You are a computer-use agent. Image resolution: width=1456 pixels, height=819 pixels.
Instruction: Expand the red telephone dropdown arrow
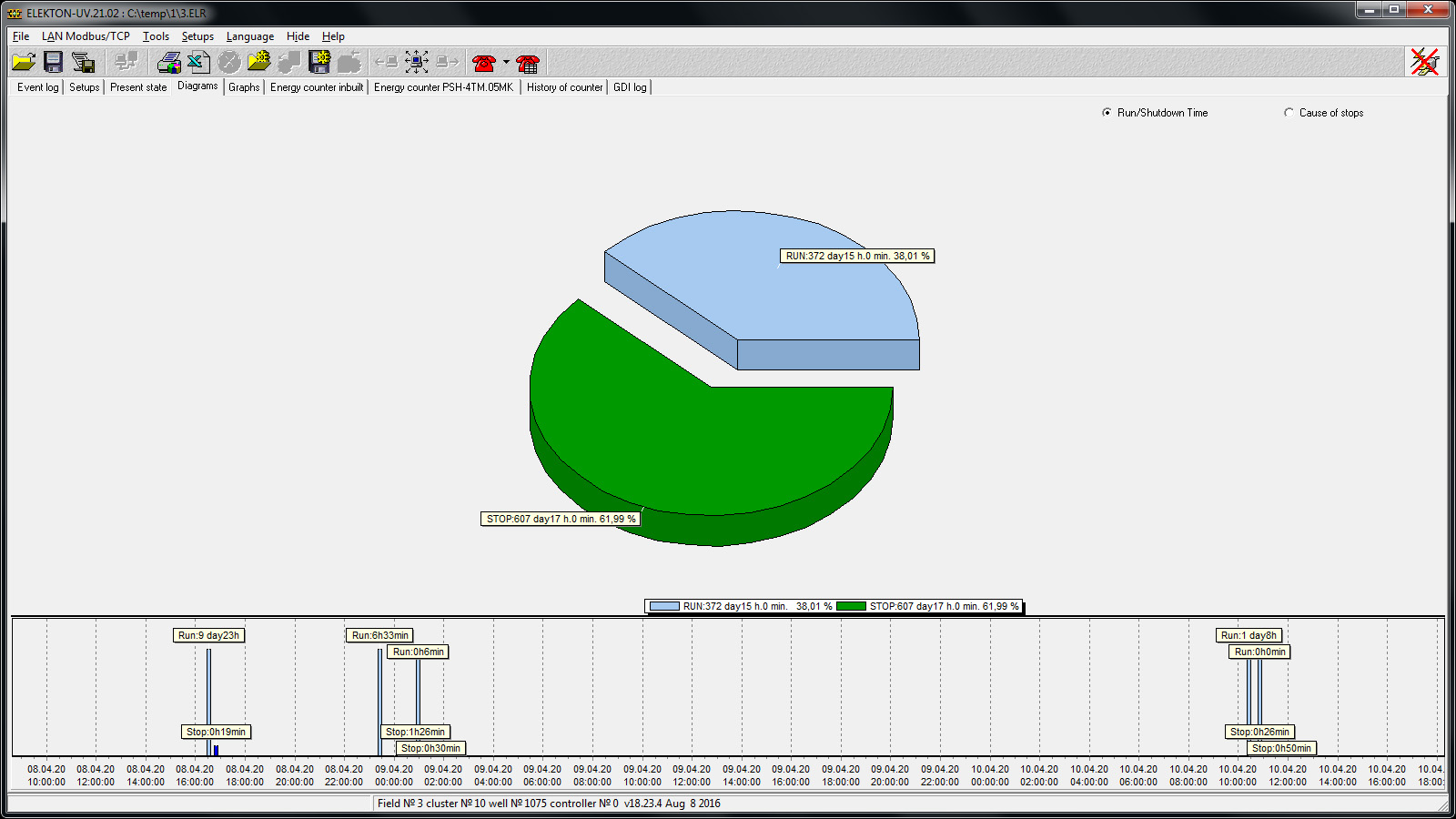(507, 63)
